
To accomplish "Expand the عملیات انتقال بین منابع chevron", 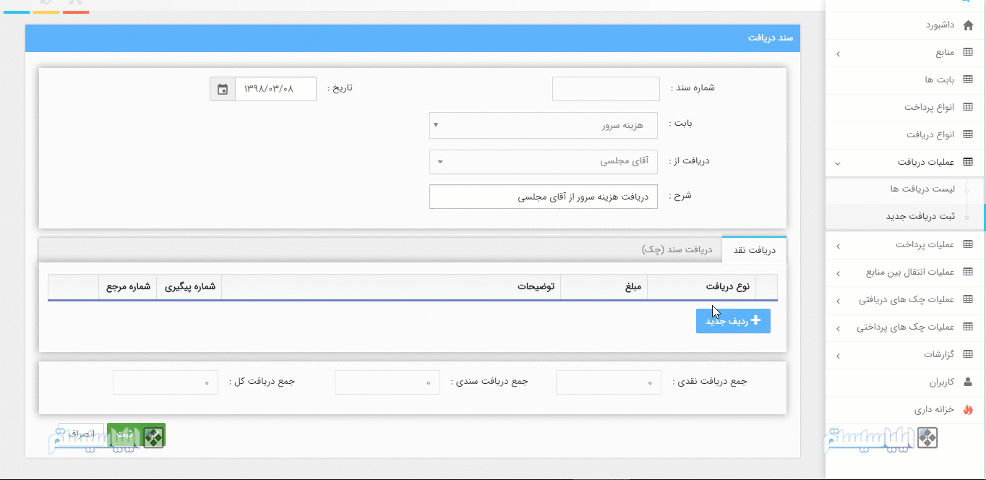I will tap(838, 274).
